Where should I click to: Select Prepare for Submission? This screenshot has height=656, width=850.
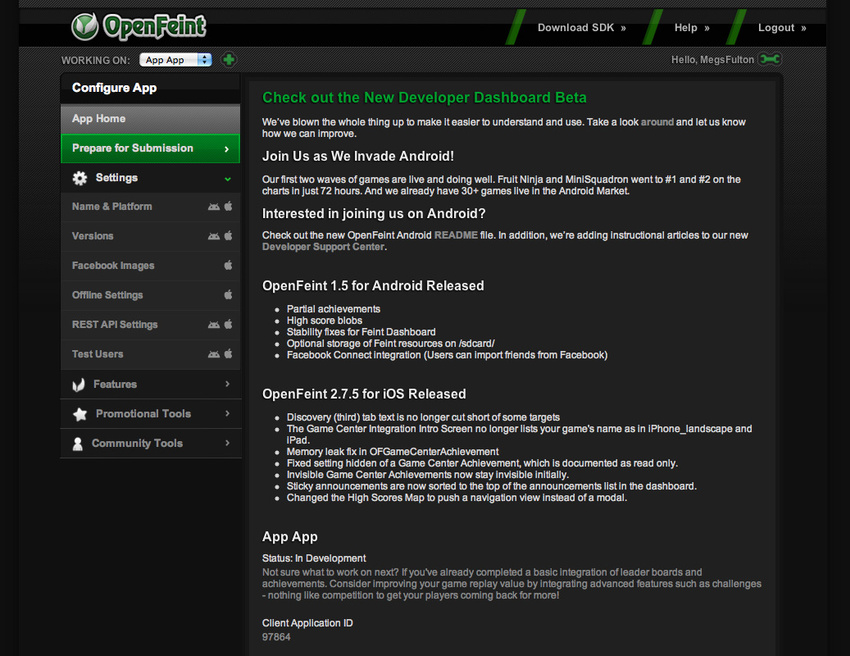(150, 149)
